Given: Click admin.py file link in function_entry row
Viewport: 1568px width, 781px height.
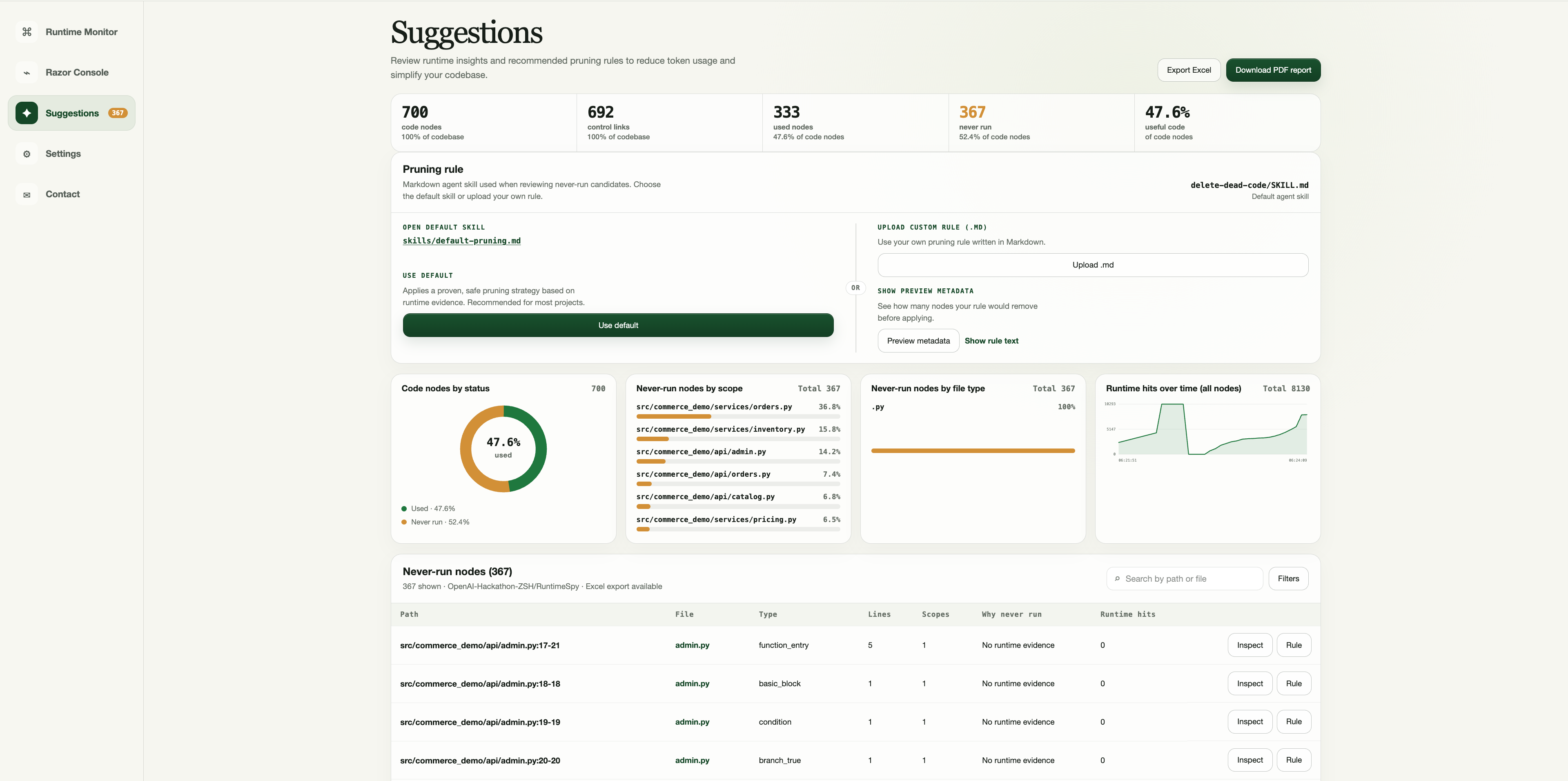Looking at the screenshot, I should click(692, 645).
